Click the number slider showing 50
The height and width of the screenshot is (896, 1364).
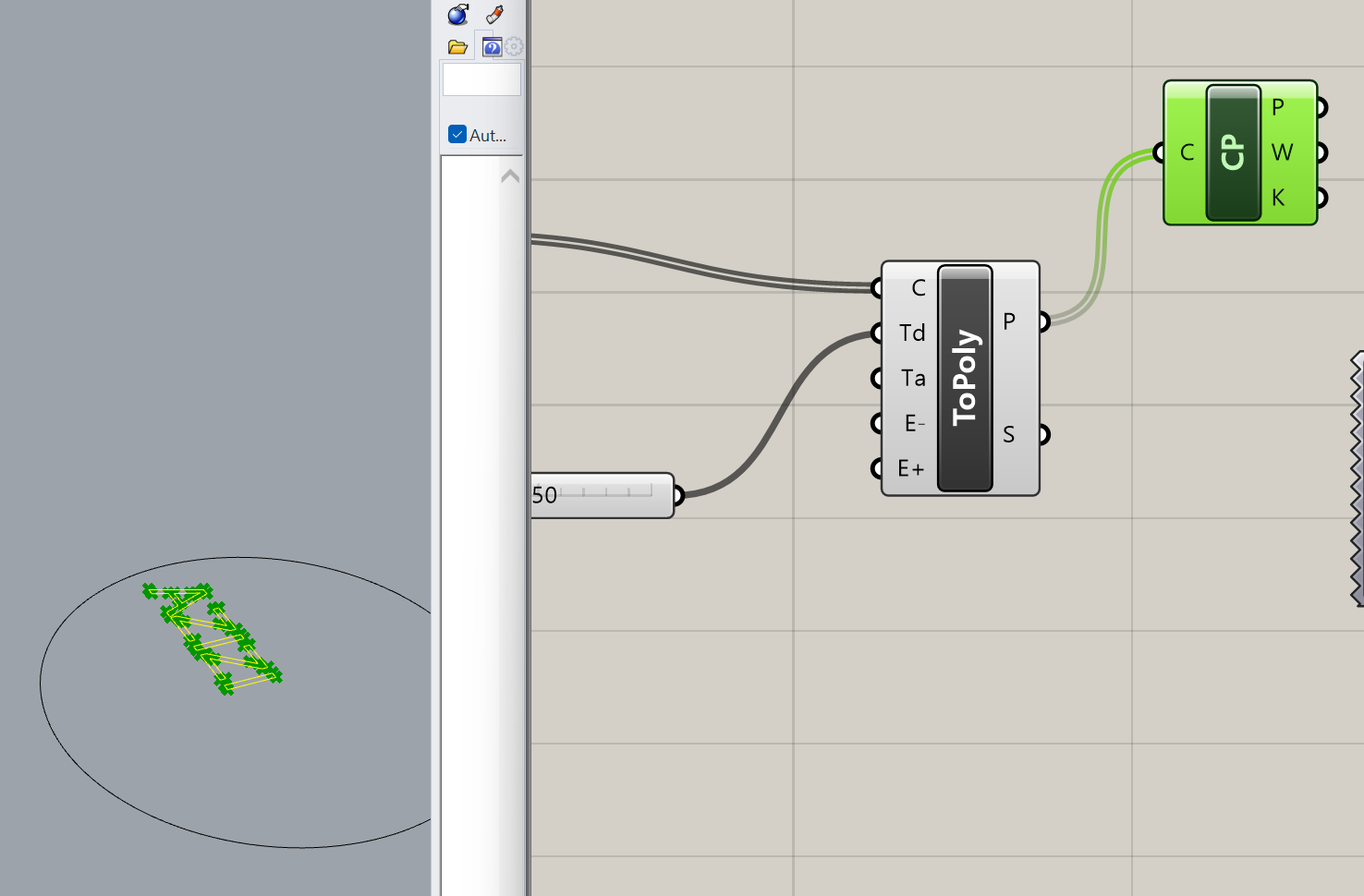click(x=603, y=495)
